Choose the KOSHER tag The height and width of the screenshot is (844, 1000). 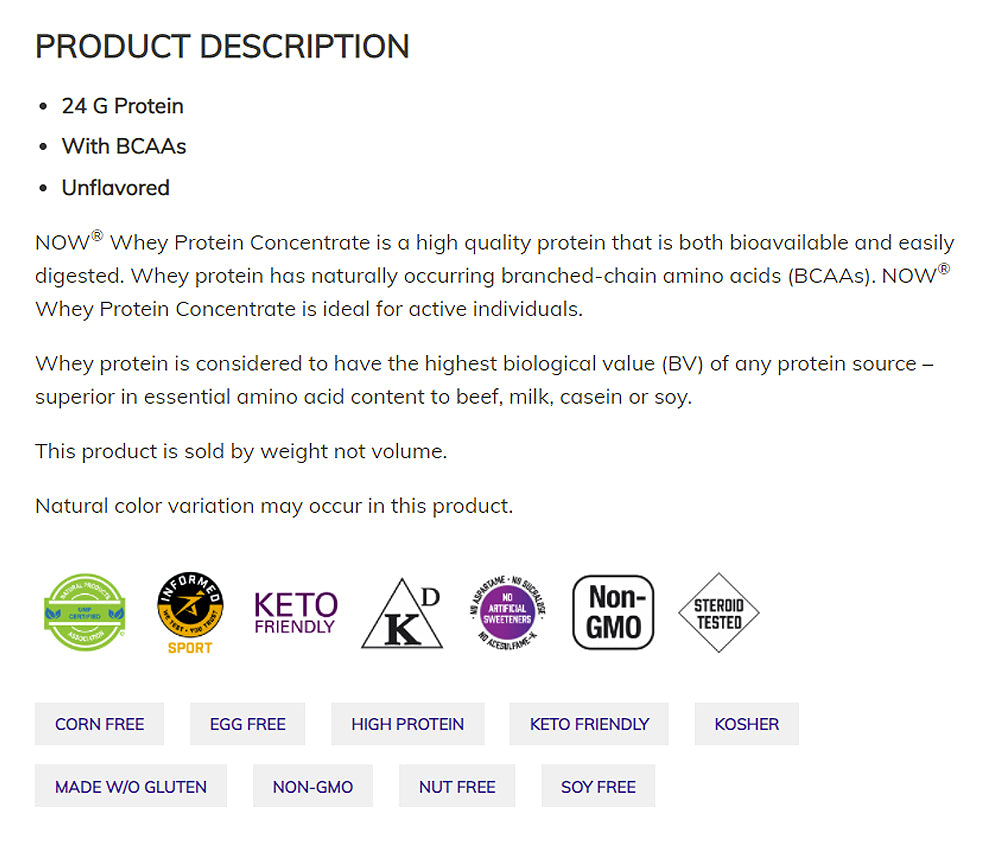(x=746, y=724)
